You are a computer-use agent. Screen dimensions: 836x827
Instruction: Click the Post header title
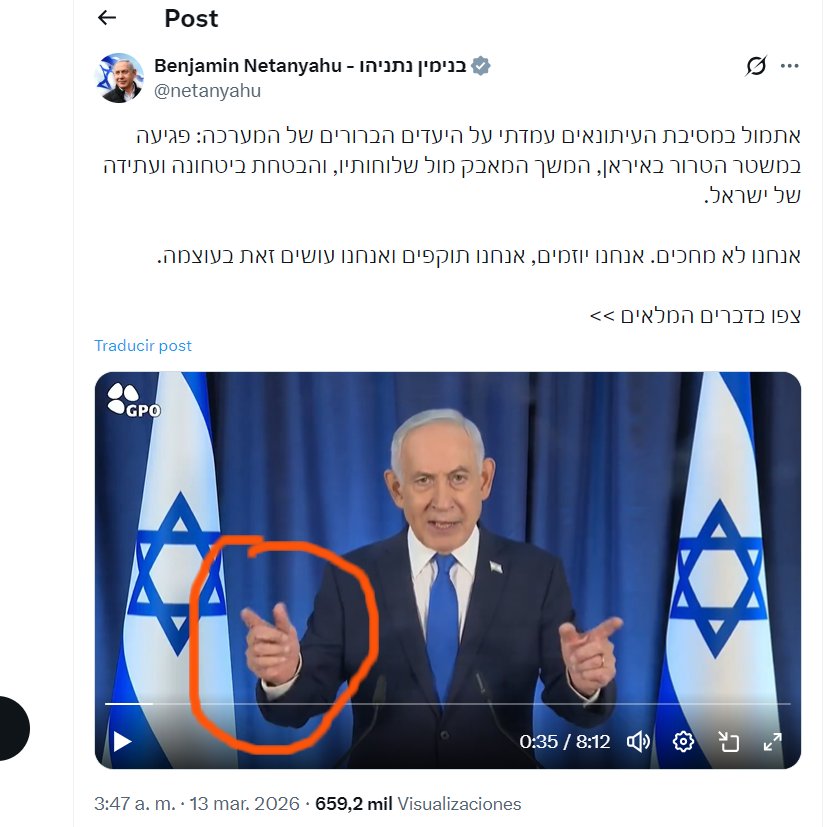tap(191, 19)
